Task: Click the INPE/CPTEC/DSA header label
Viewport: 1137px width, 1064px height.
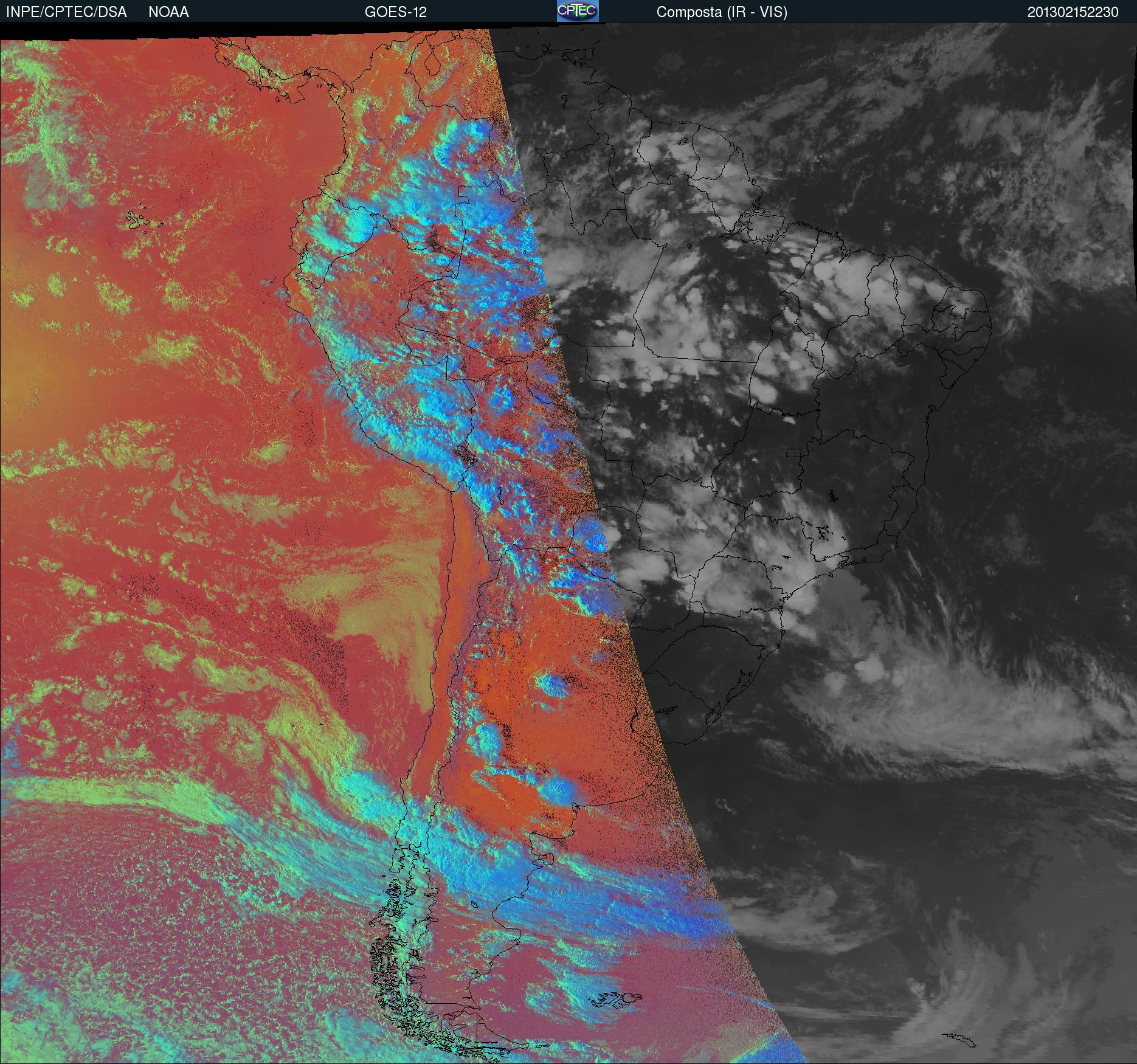Action: tap(66, 12)
